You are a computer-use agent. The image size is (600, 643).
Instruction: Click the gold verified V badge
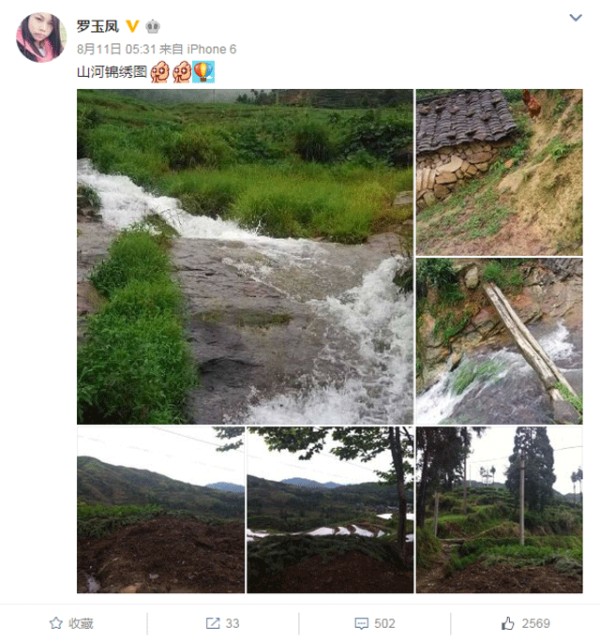tap(132, 26)
